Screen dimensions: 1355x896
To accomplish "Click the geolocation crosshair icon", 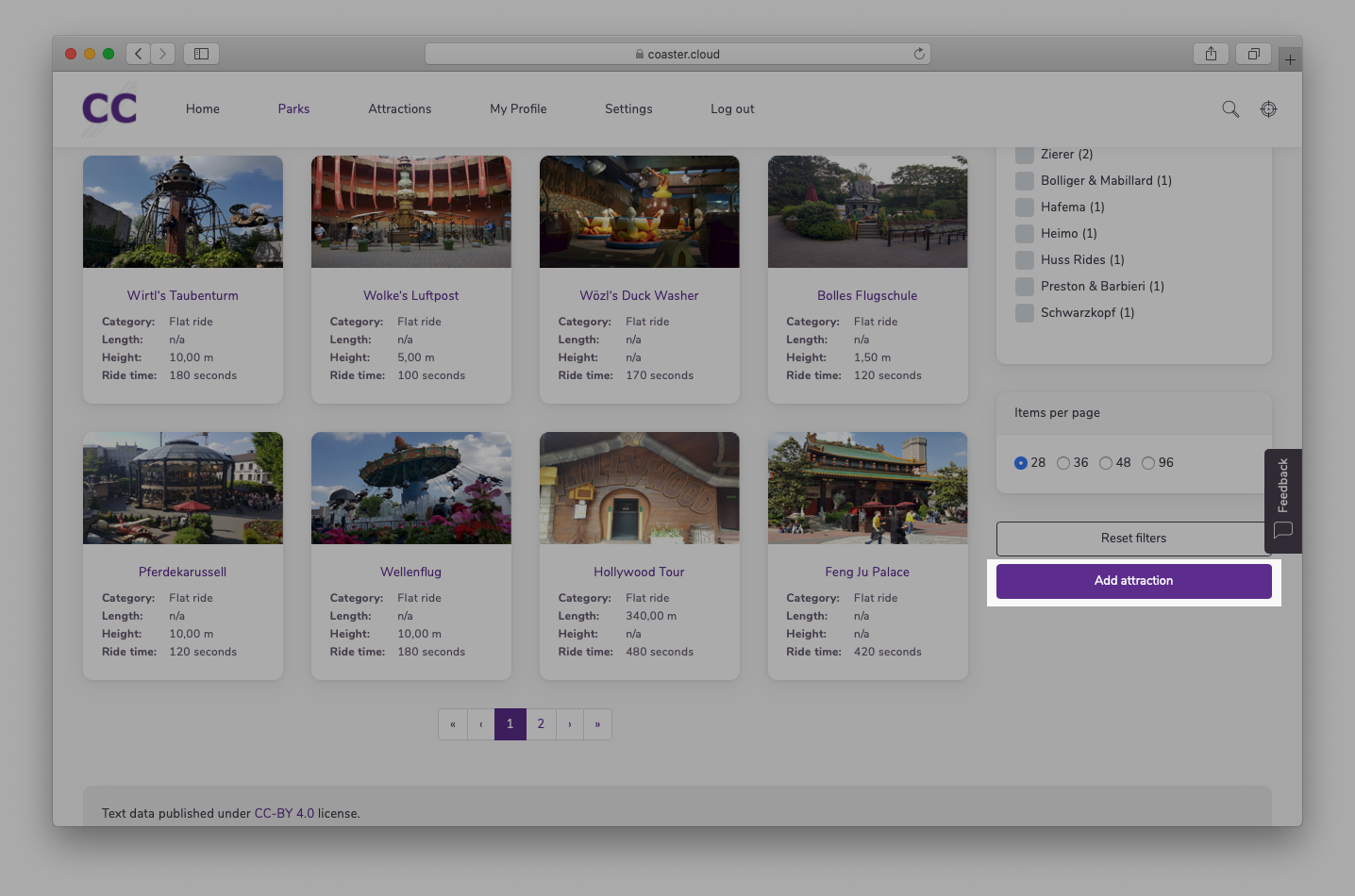I will pos(1269,109).
